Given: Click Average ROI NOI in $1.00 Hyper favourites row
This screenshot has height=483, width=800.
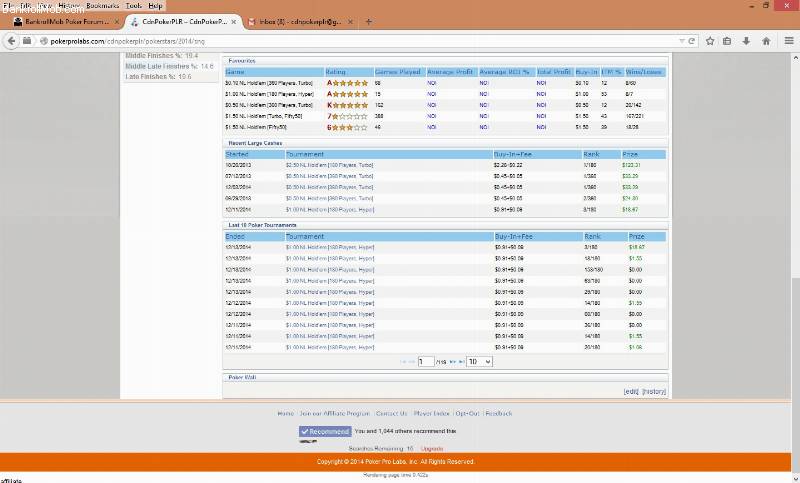Looking at the screenshot, I should 484,94.
